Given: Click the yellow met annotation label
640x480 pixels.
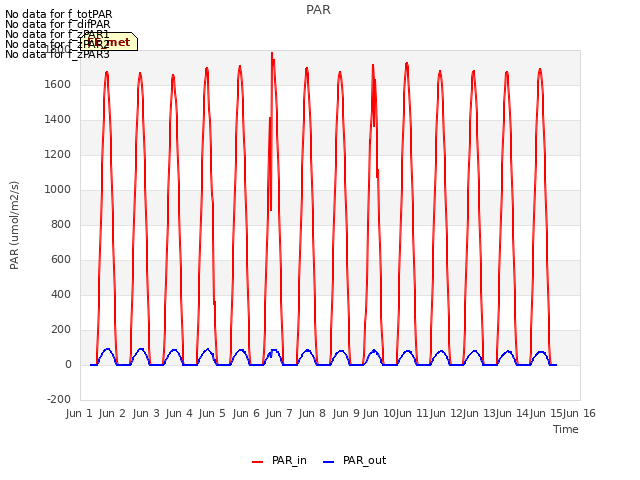Looking at the screenshot, I should 109,42.
